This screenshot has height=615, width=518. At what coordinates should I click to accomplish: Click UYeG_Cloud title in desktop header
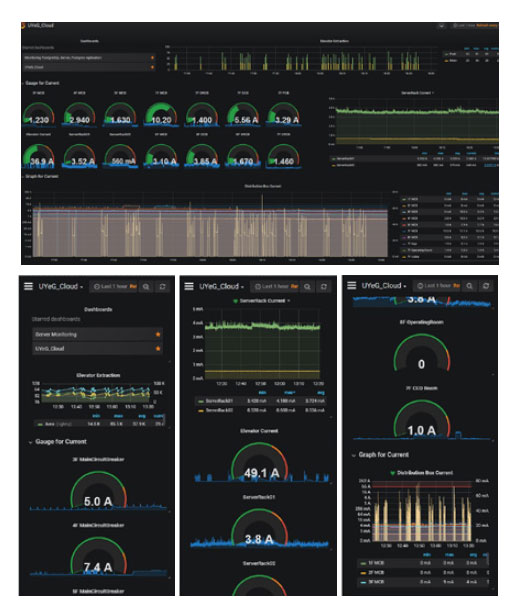pos(40,25)
